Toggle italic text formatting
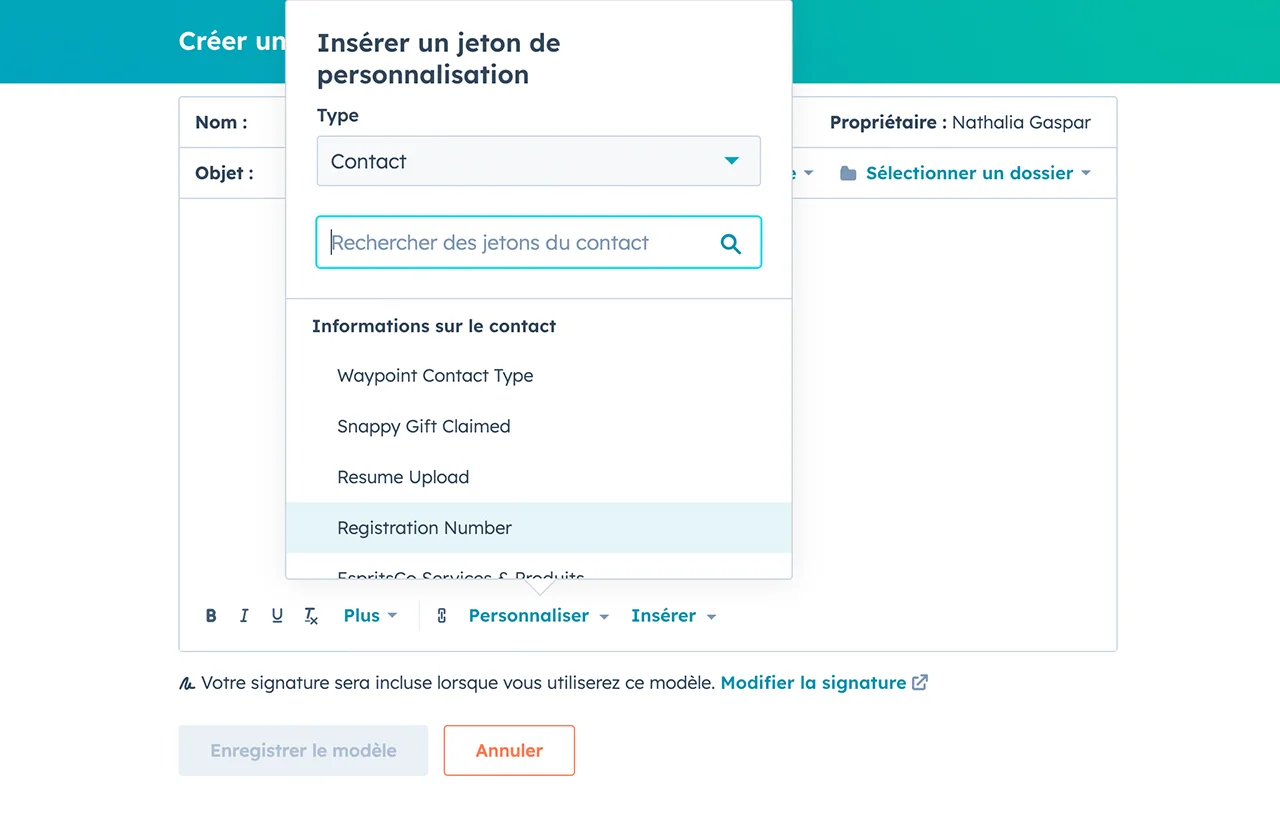The image size is (1280, 813). pos(244,616)
